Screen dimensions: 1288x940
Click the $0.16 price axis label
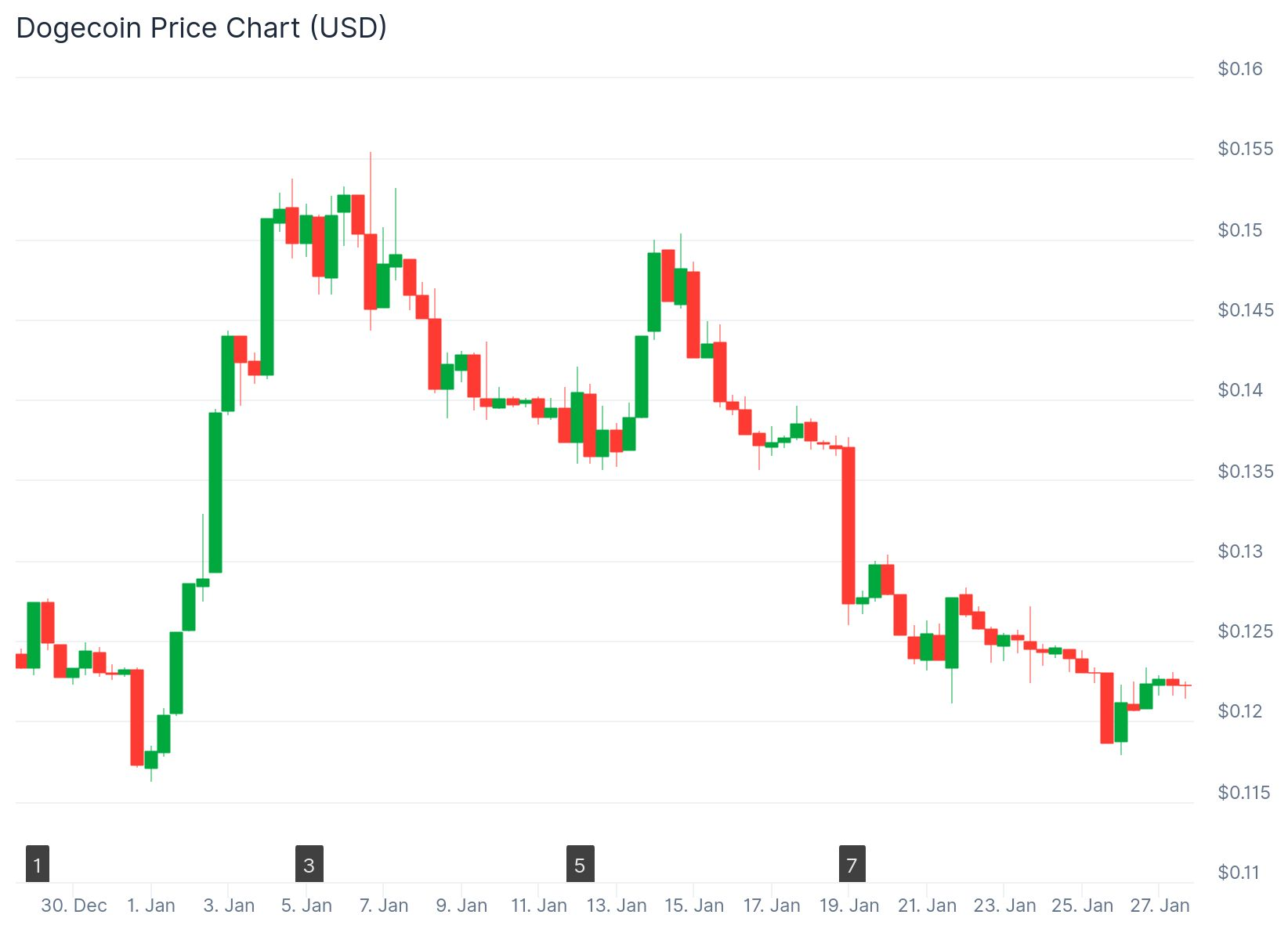(x=1240, y=69)
